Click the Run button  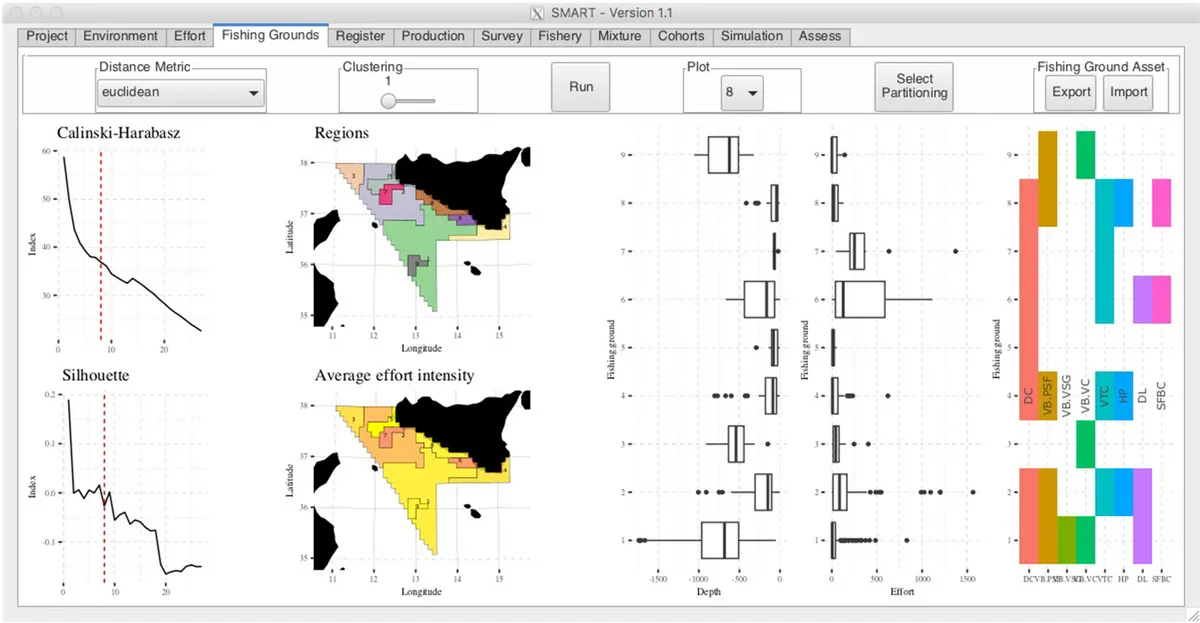click(x=581, y=87)
